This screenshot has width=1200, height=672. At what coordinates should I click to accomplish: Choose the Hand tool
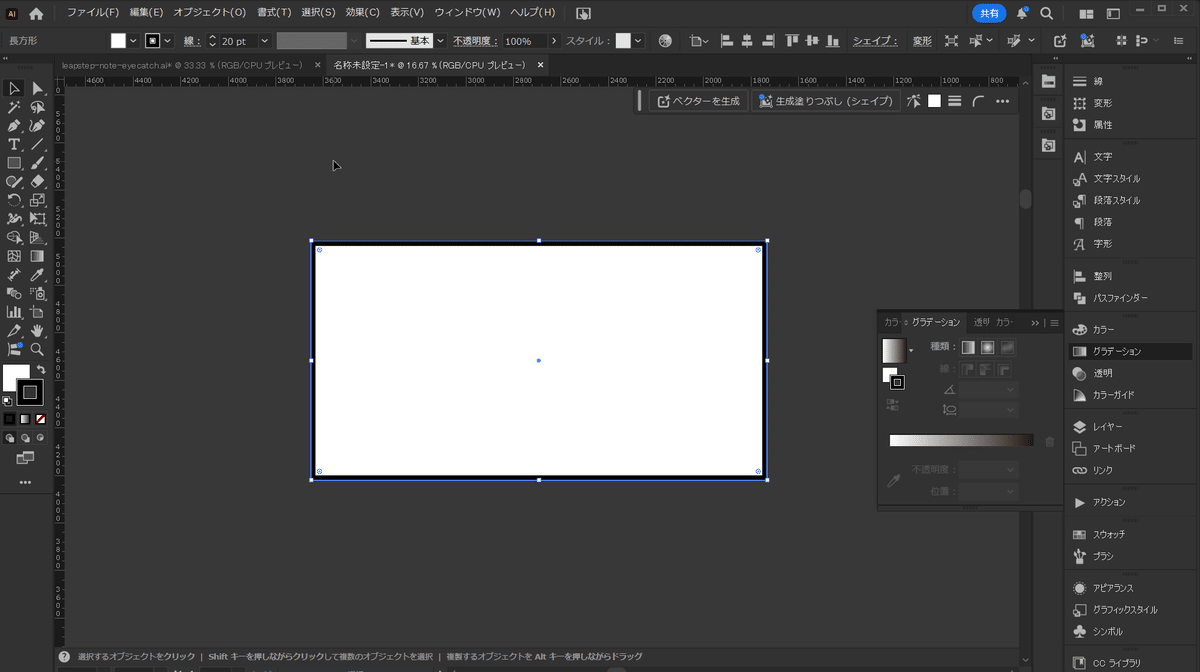pos(37,331)
